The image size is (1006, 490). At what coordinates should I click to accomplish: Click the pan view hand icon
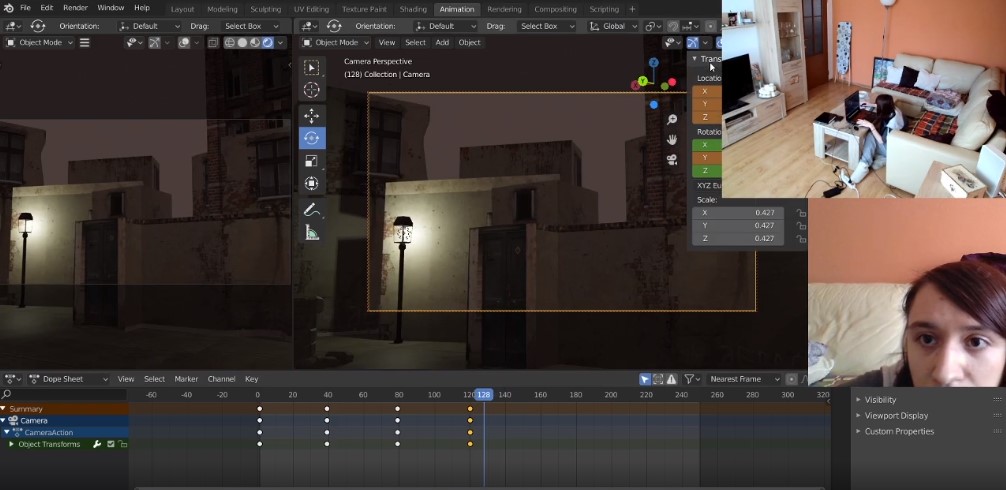(x=672, y=138)
